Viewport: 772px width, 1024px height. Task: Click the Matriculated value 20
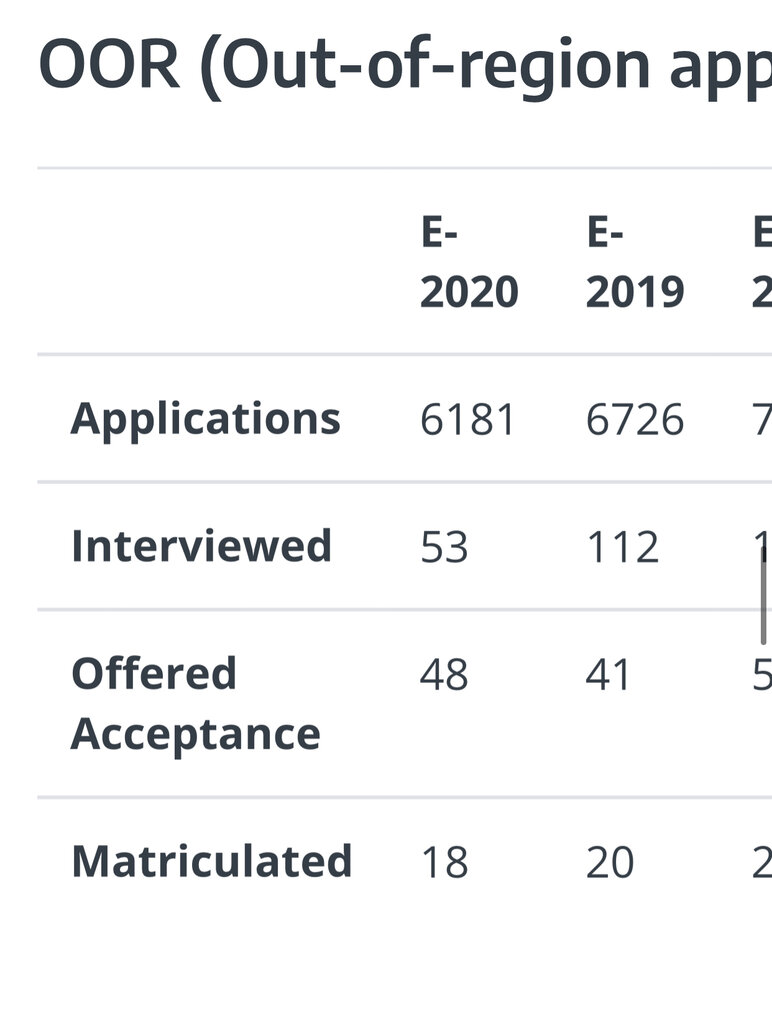(x=610, y=863)
